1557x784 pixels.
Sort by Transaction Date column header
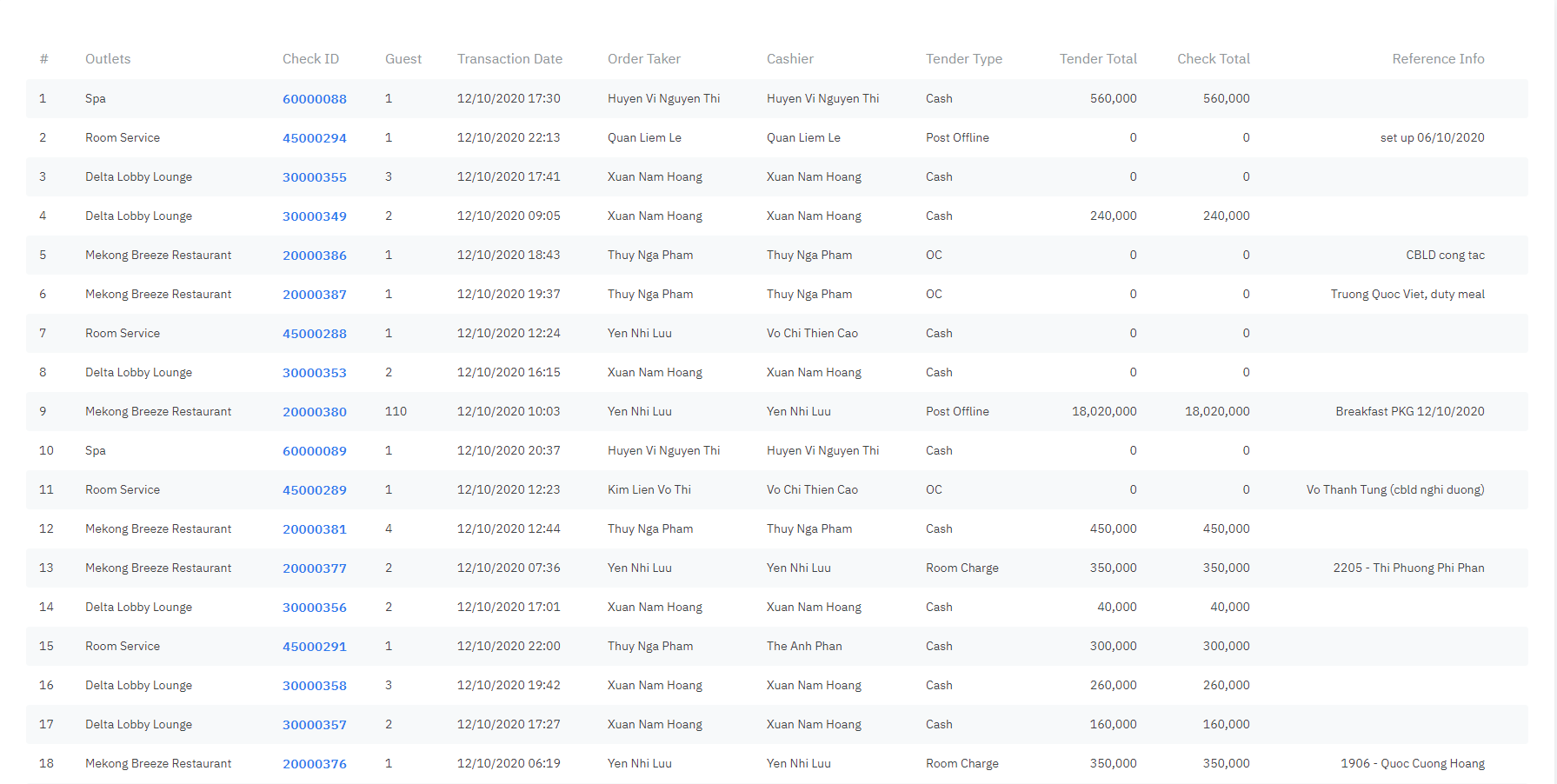point(509,59)
